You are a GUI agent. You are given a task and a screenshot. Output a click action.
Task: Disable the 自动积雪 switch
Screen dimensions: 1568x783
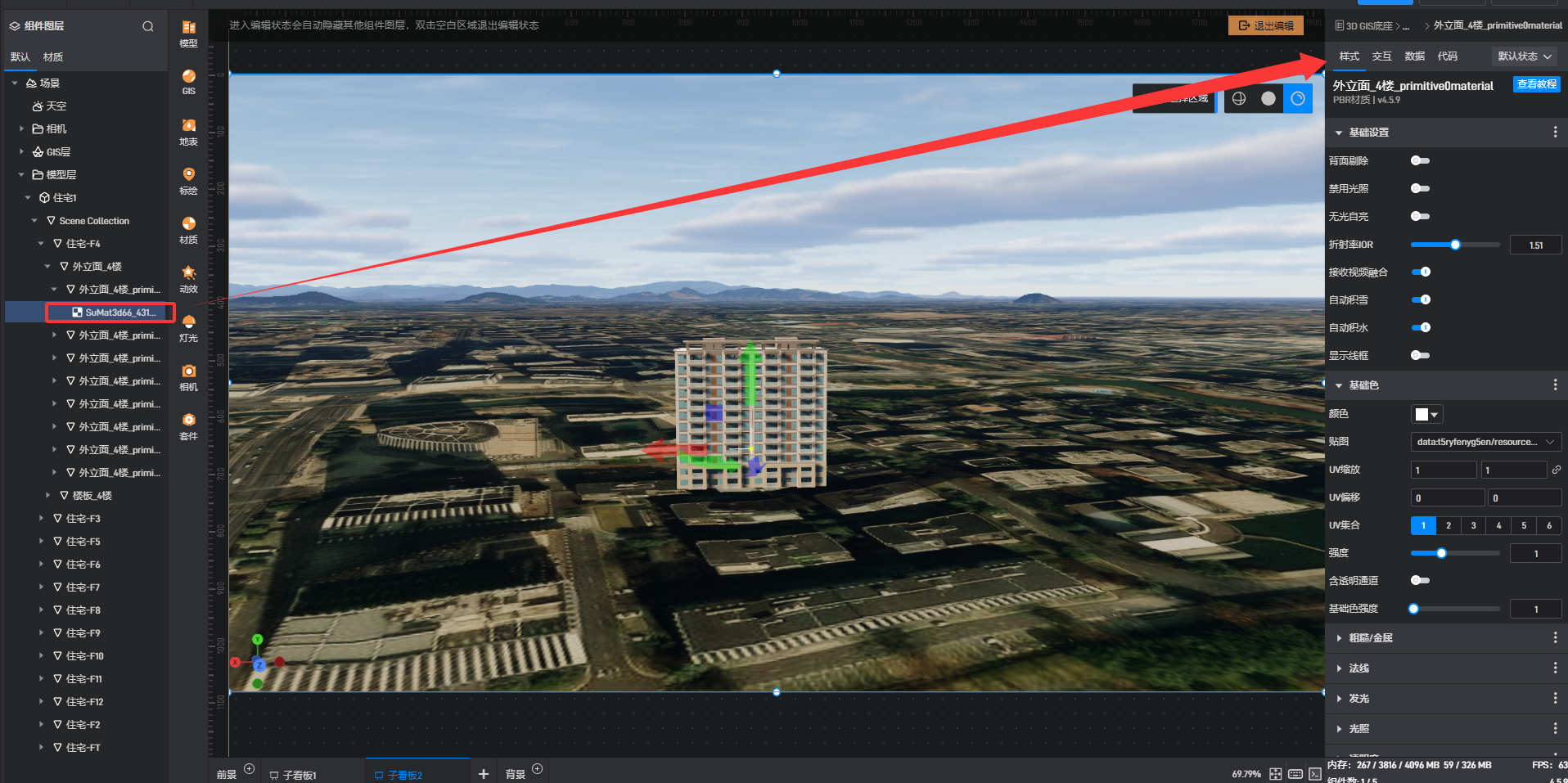tap(1421, 300)
